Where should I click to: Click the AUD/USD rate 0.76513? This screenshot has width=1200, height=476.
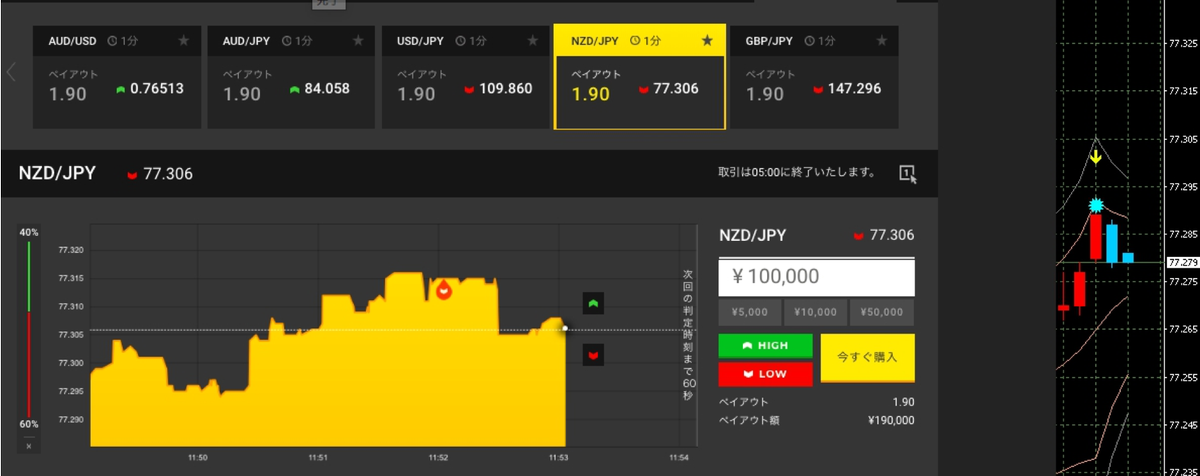pyautogui.click(x=159, y=90)
